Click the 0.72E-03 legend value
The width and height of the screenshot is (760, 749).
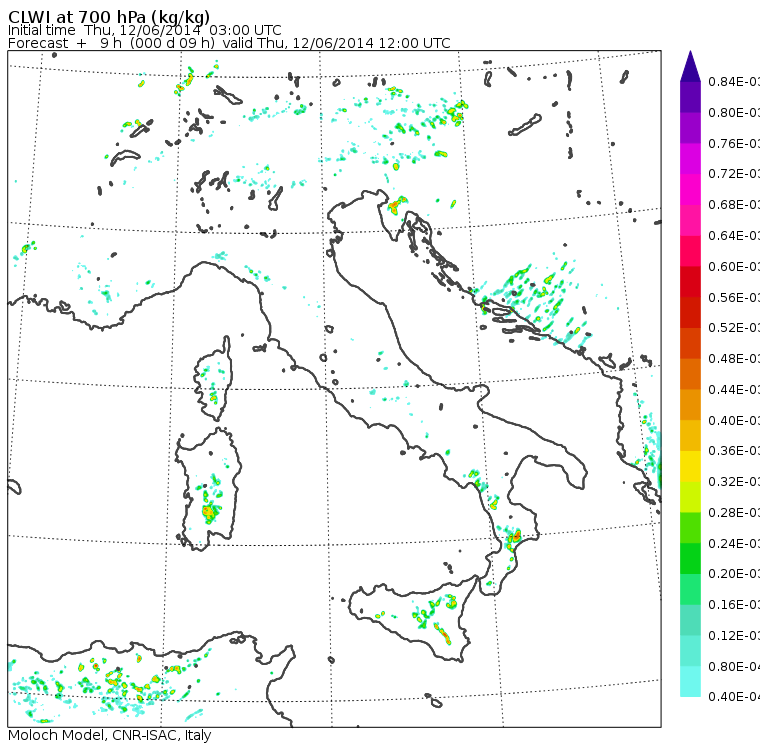pos(733,174)
